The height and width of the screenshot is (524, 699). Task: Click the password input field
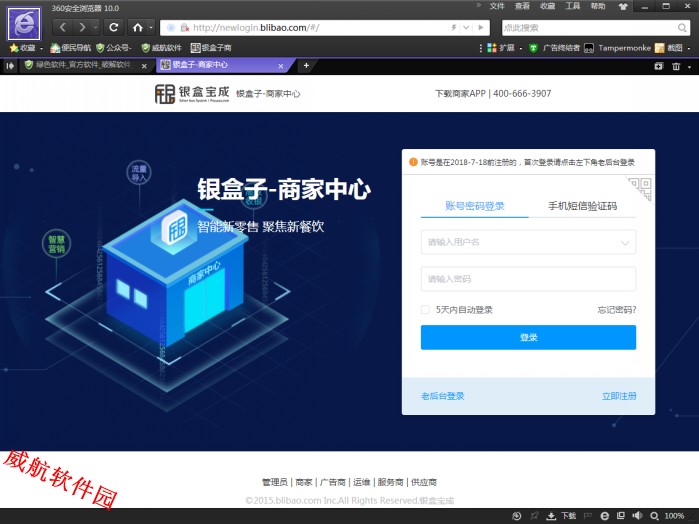pos(528,279)
